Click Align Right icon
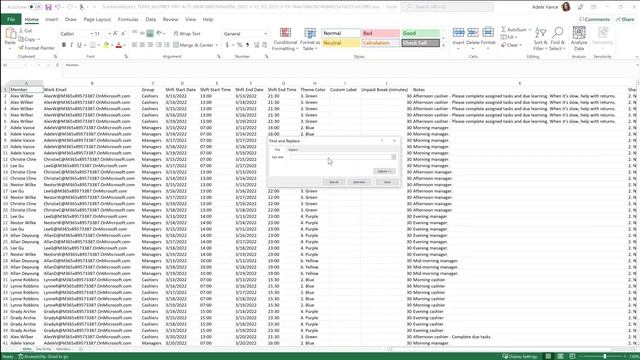Screen dimensions: 640x360 pos(150,45)
